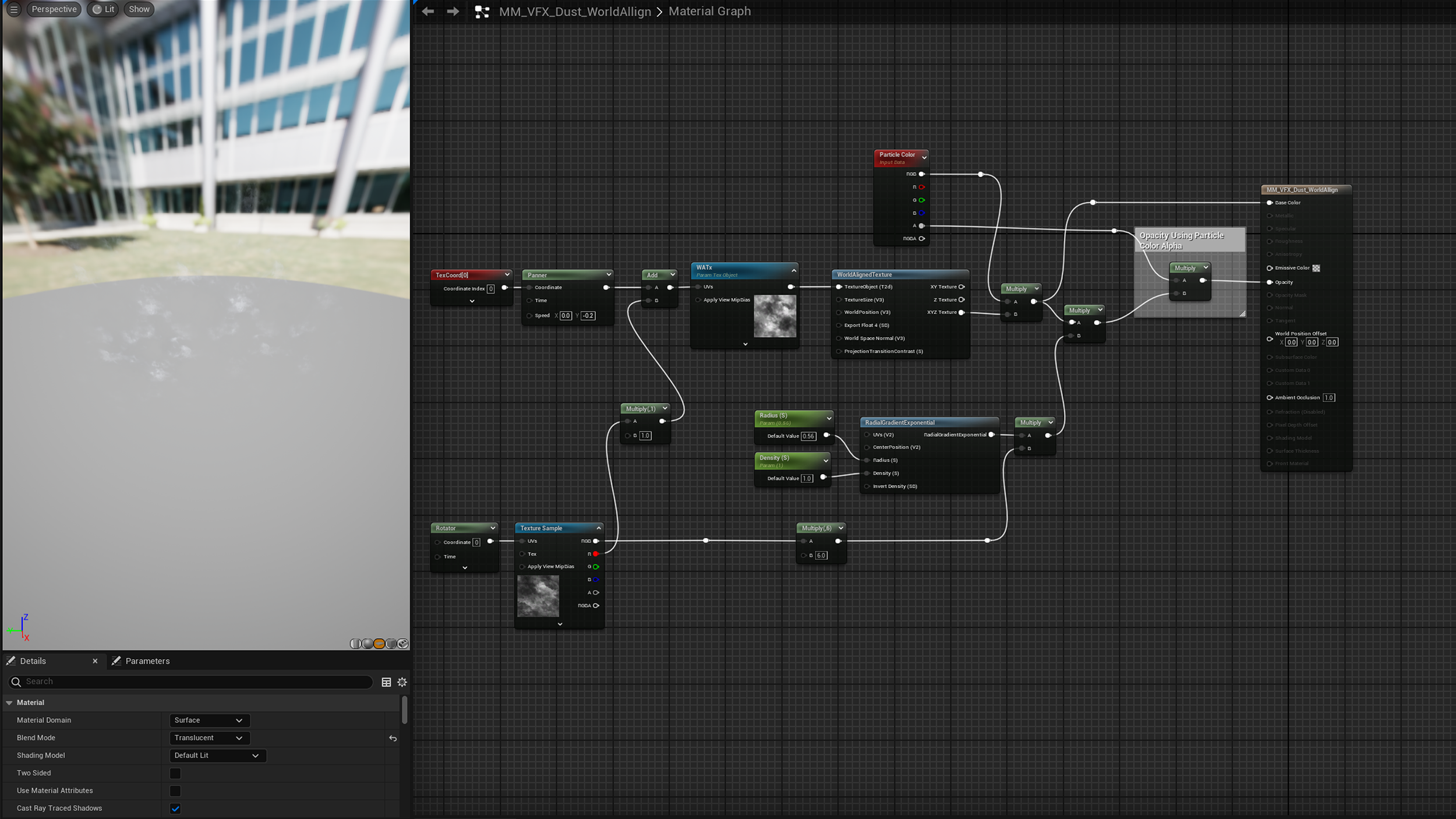Expand the Particle Color node chevron
1456x819 pixels.
pyautogui.click(x=924, y=157)
